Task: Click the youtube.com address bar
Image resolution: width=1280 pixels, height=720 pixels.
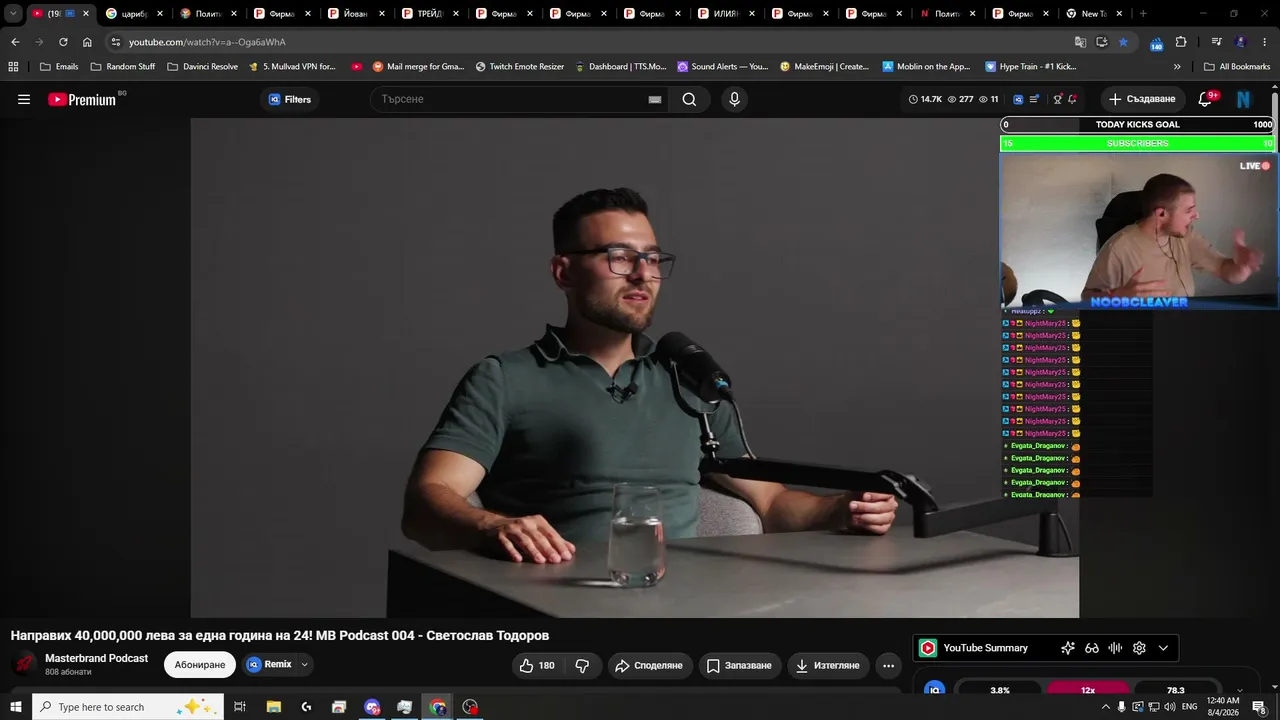Action: (x=590, y=42)
